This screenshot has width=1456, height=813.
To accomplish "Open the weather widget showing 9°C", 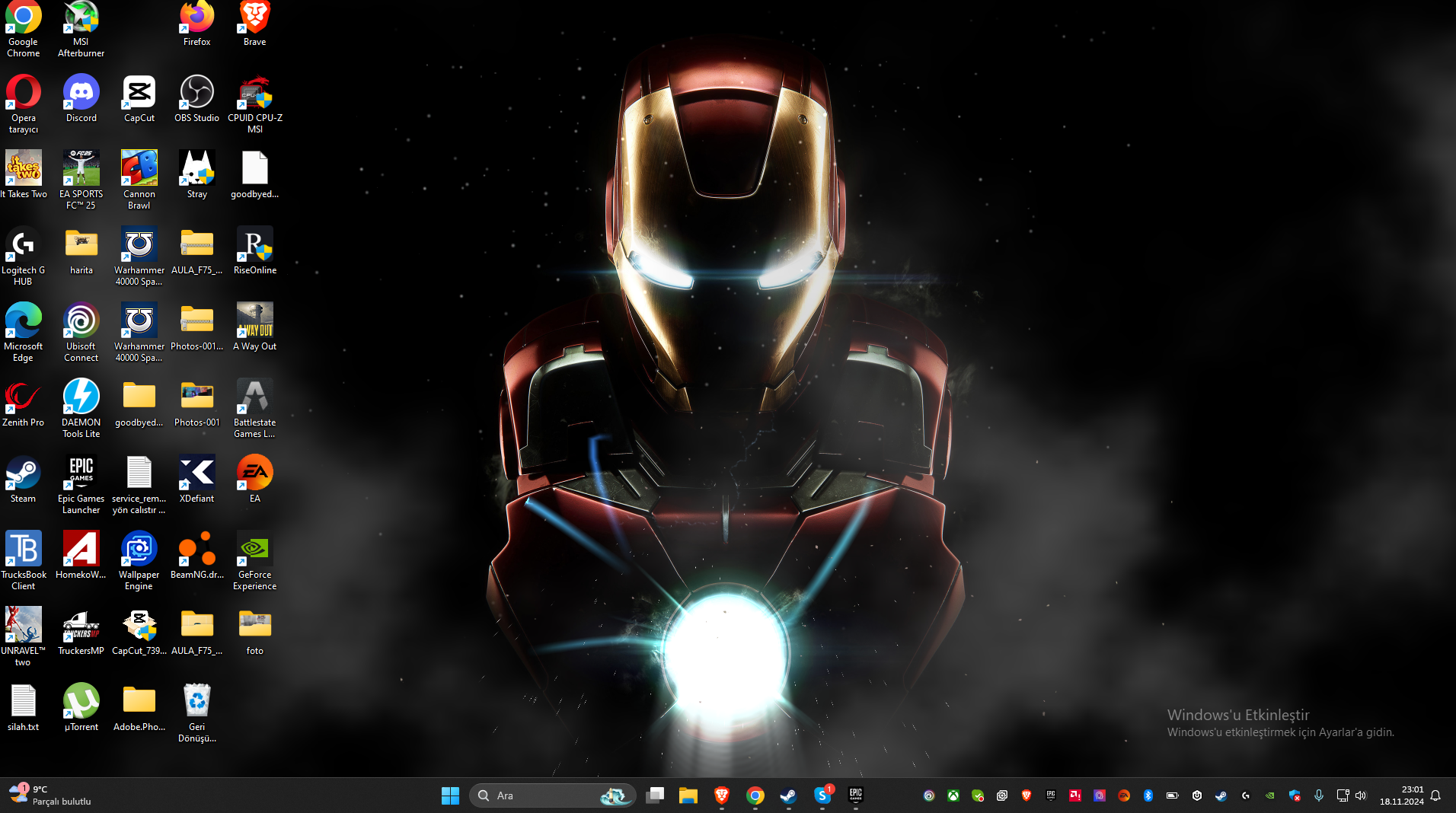I will click(50, 795).
